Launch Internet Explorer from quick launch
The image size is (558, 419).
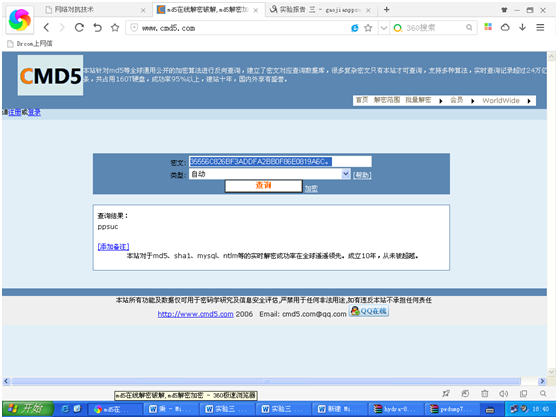point(65,409)
